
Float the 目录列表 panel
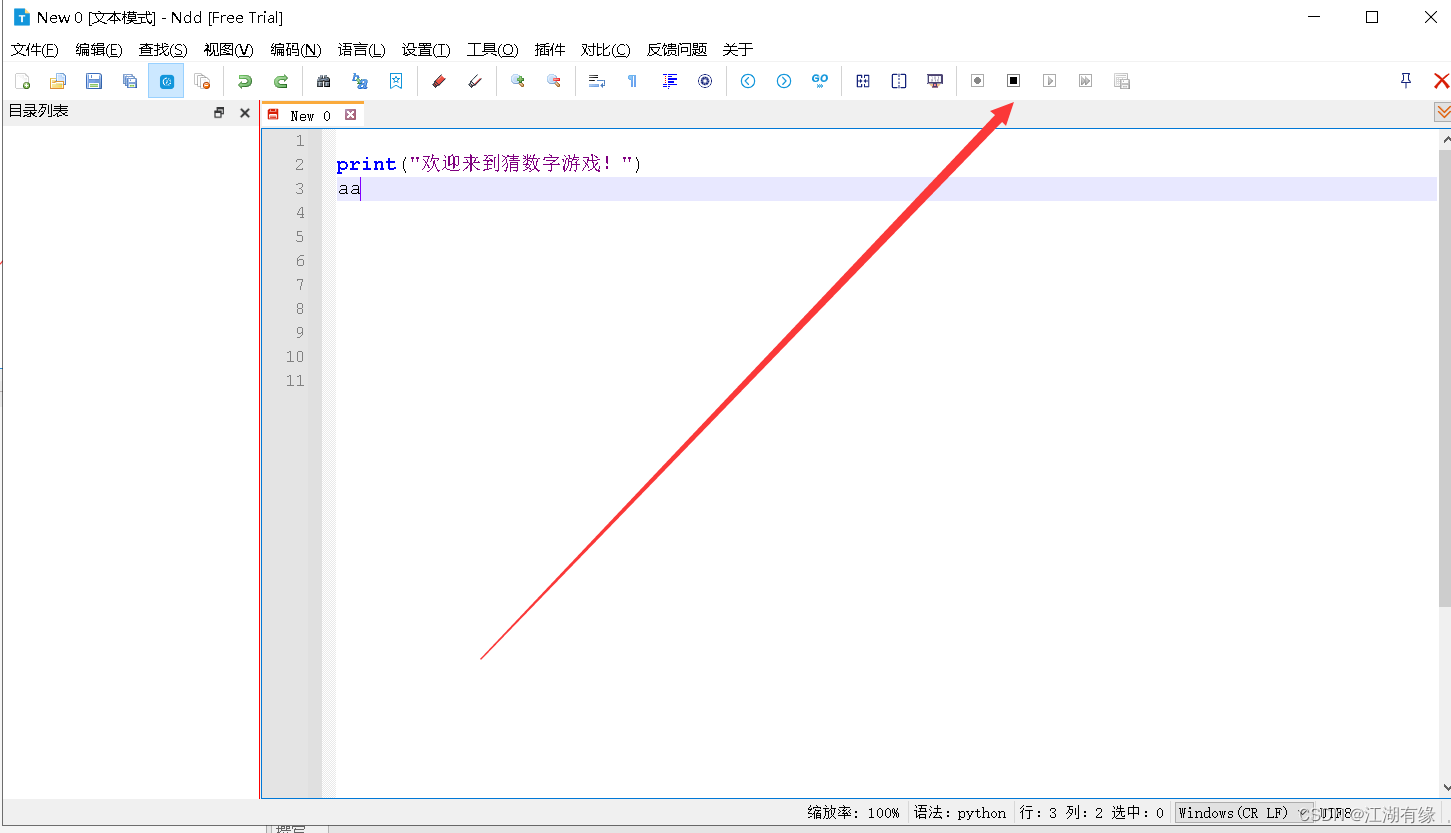[x=219, y=113]
